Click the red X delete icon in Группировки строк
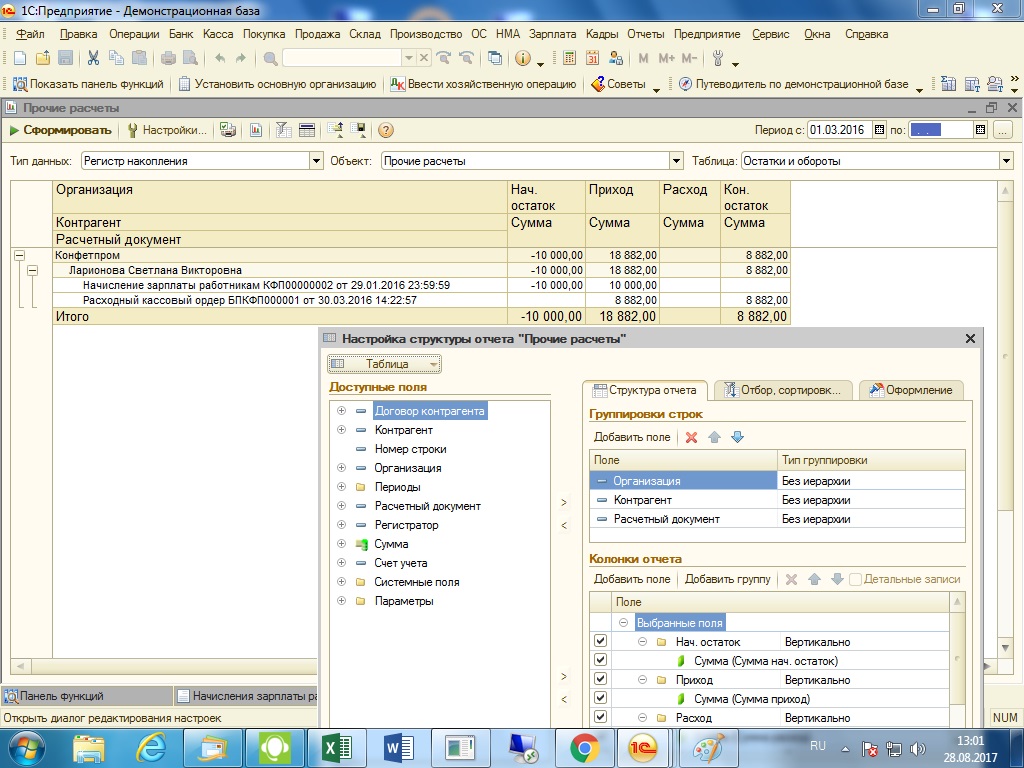1024x768 pixels. pos(691,438)
